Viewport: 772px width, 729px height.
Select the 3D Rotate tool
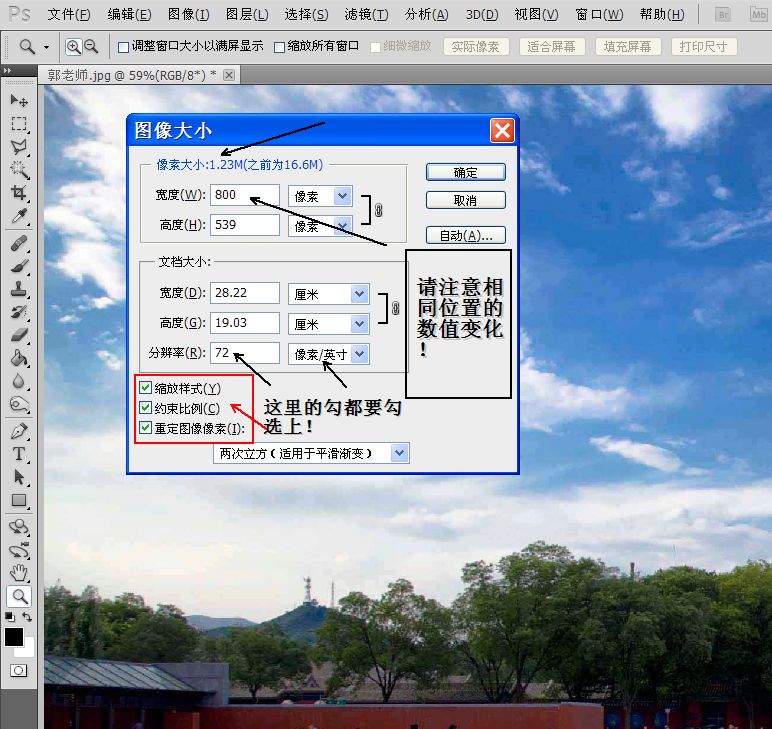[x=19, y=527]
